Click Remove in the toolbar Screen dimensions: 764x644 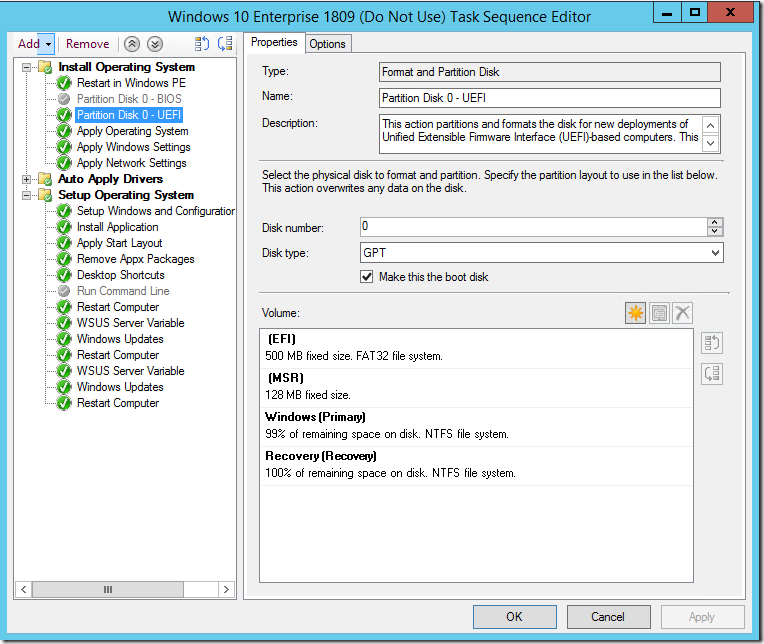(88, 44)
